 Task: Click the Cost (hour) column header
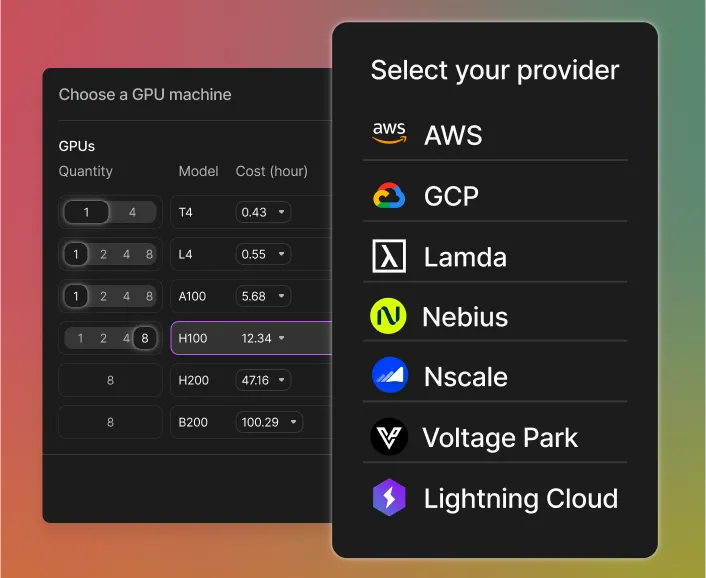coord(272,171)
